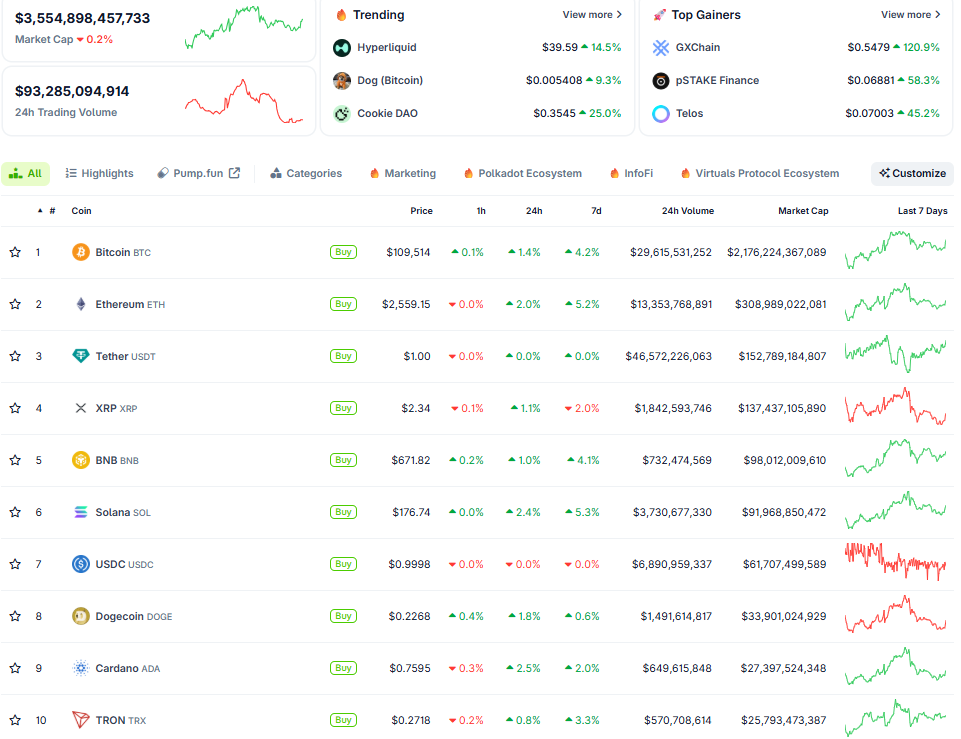This screenshot has width=961, height=739.
Task: Click the GXChain icon in Top Gainers
Action: pos(661,47)
